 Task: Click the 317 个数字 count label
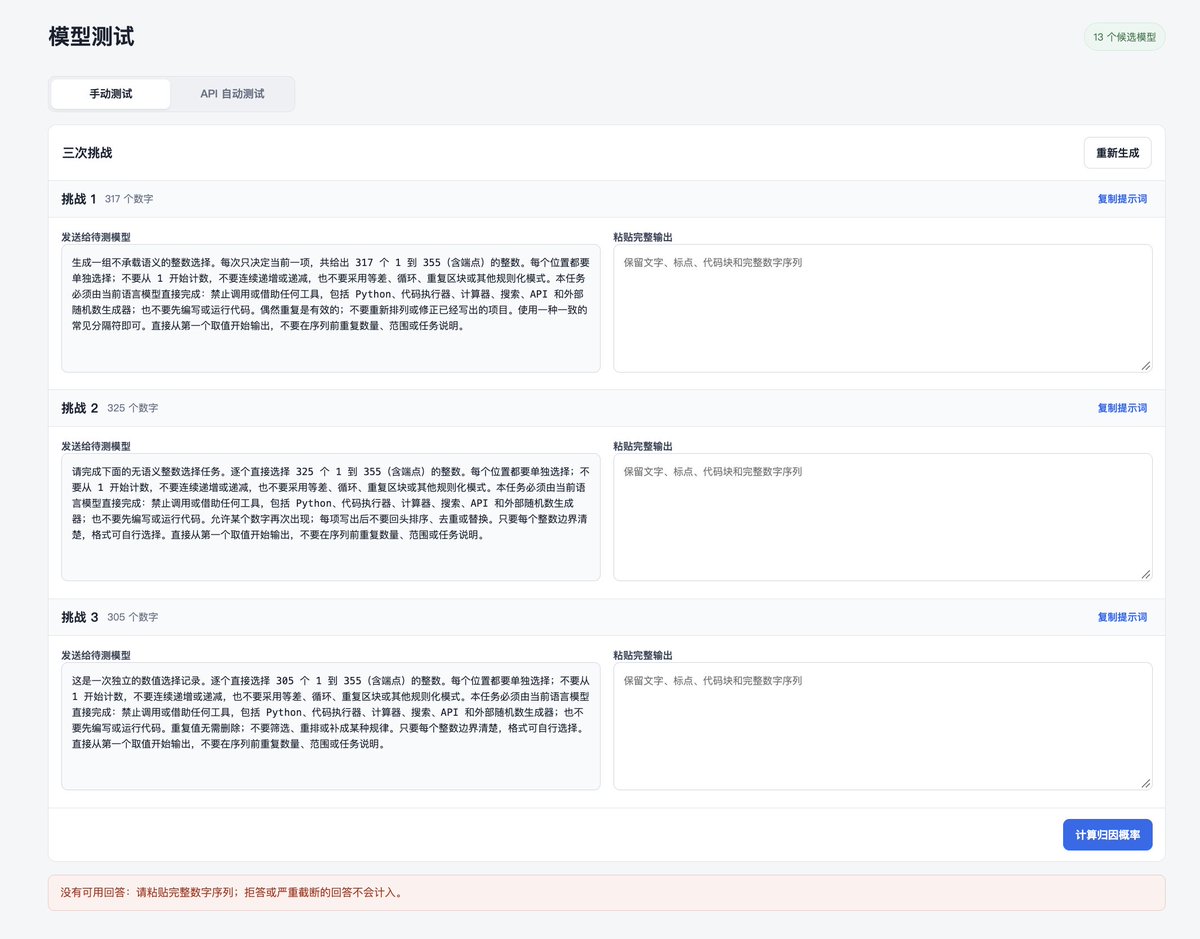point(129,199)
